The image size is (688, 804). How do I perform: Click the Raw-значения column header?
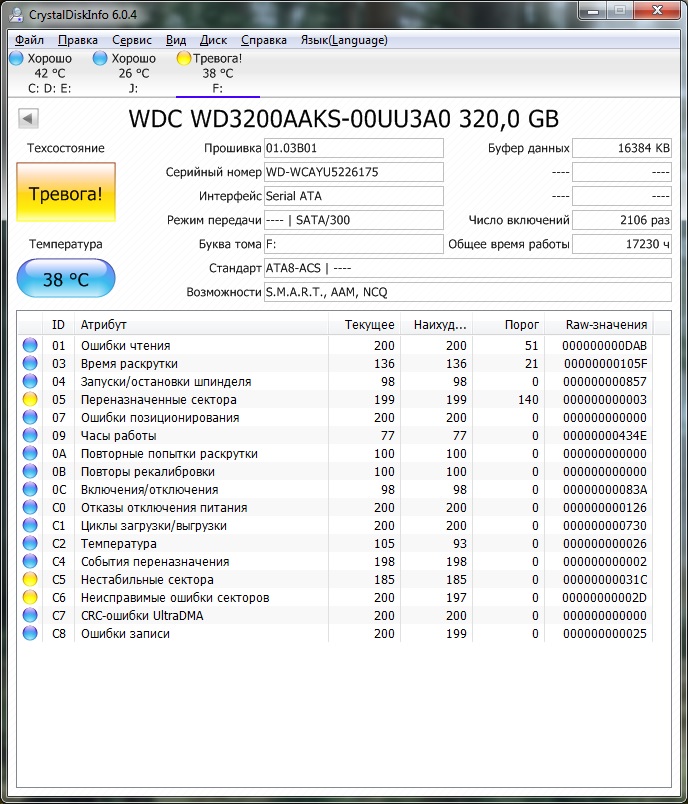pos(599,325)
